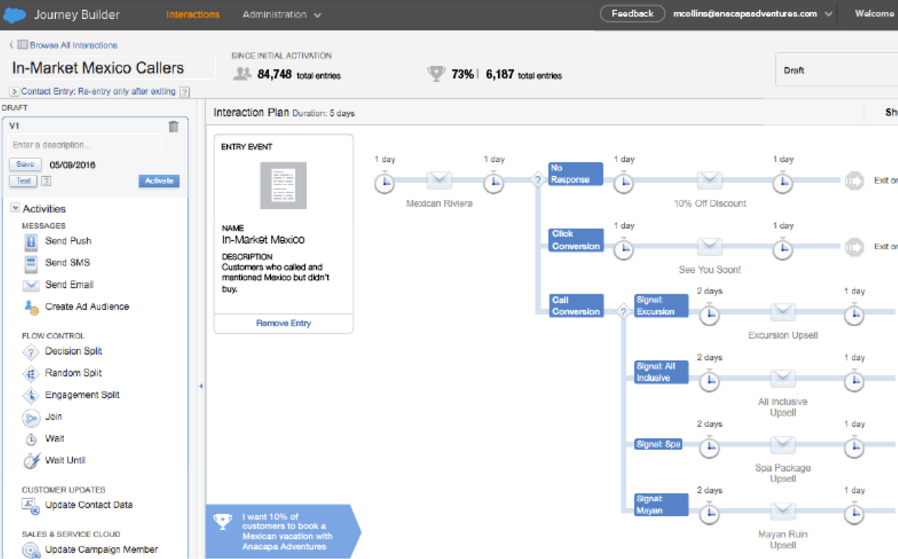898x559 pixels.
Task: Select the Random Split icon
Action: (x=31, y=373)
